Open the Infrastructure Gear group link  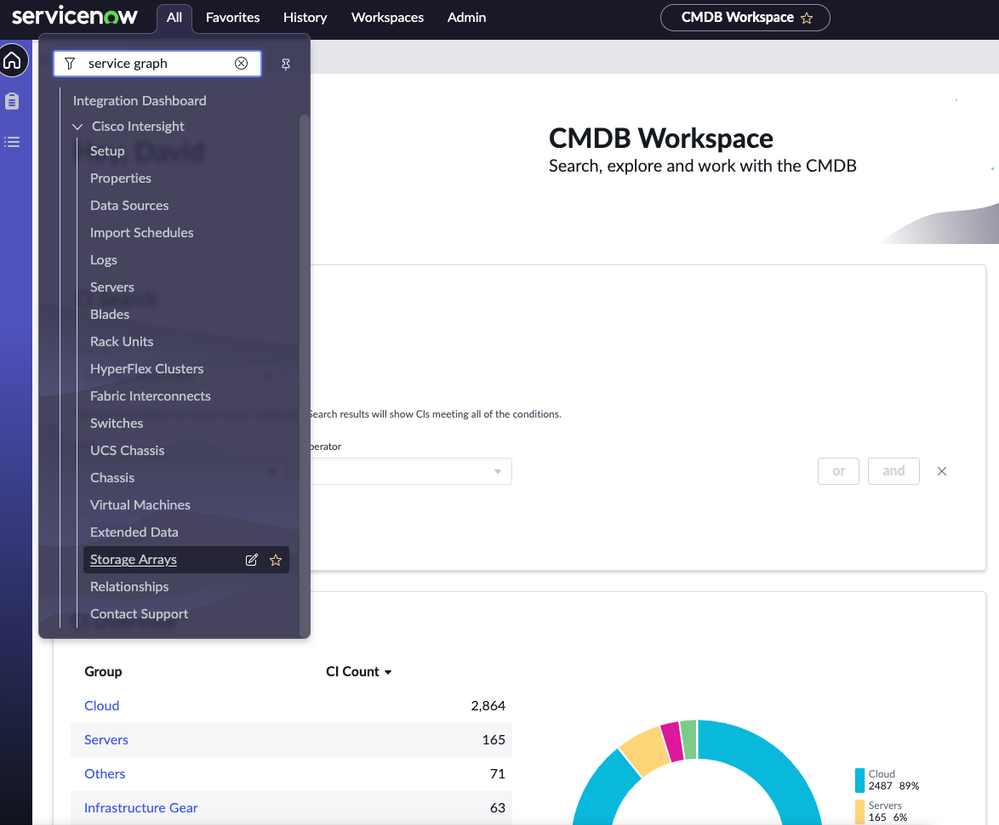tap(141, 808)
